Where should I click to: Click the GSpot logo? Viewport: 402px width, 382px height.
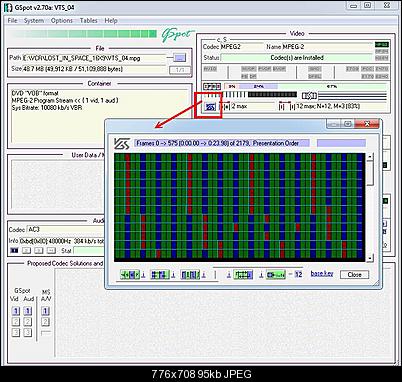coord(178,35)
